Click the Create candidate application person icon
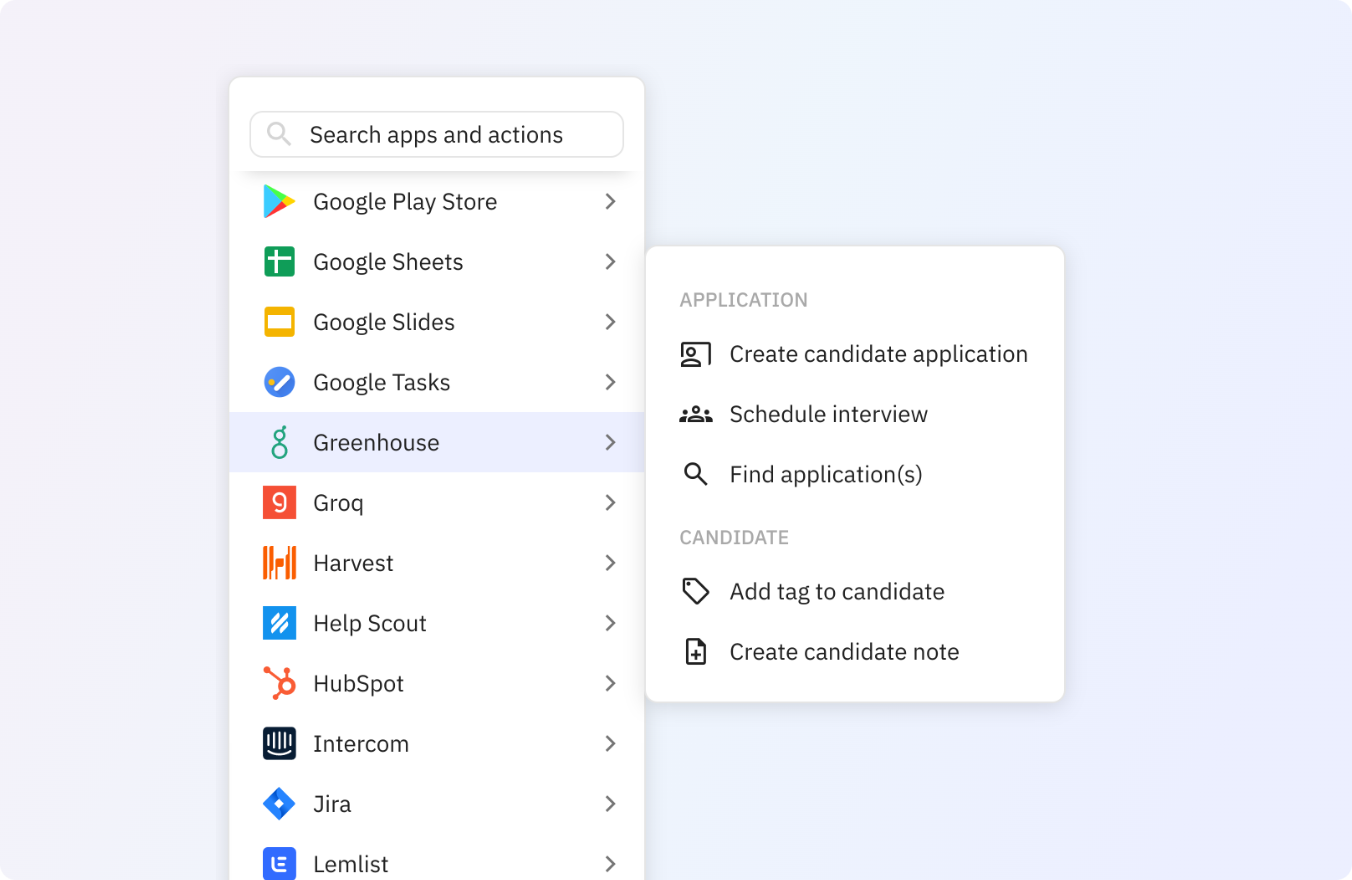This screenshot has width=1352, height=880. 695,354
